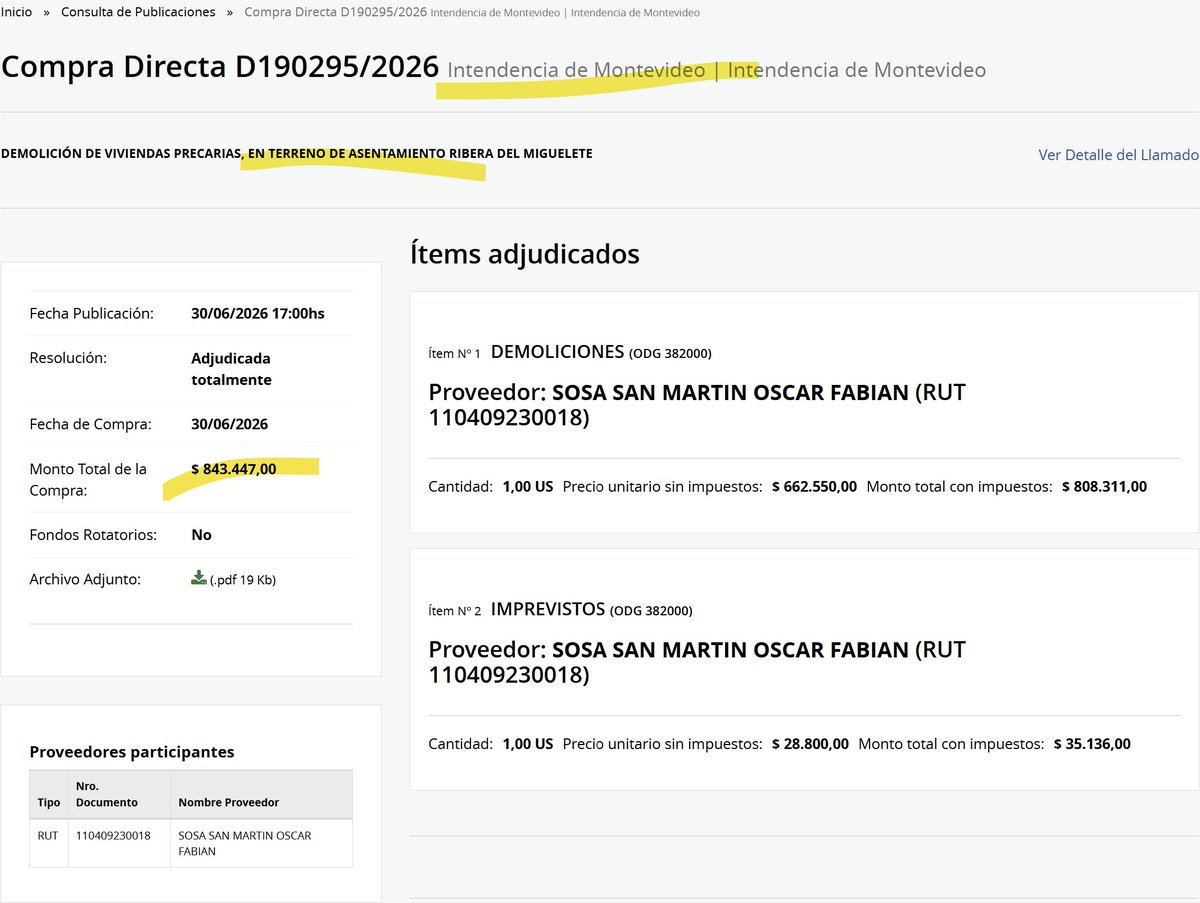Click unit price $ 662.550,00
The image size is (1200, 903).
814,487
